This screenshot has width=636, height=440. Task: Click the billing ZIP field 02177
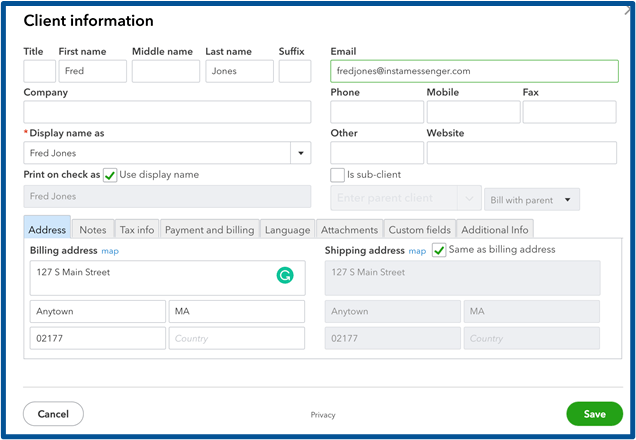coord(98,338)
